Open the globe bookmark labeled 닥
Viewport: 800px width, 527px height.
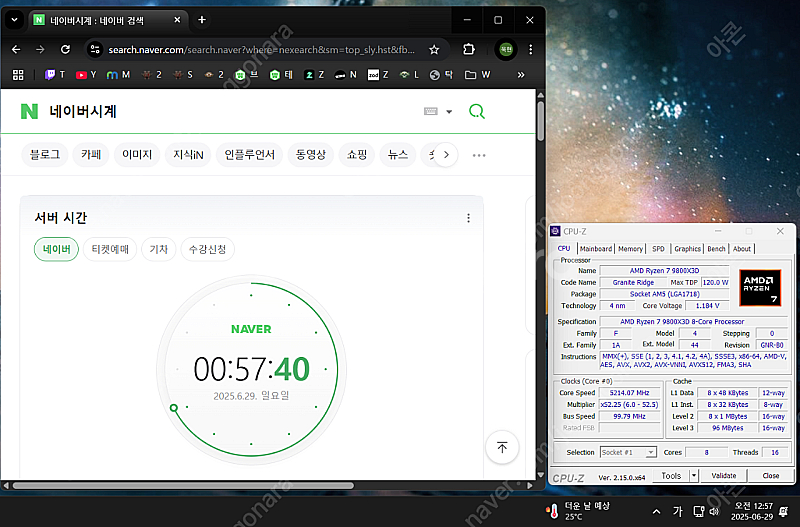(x=441, y=75)
